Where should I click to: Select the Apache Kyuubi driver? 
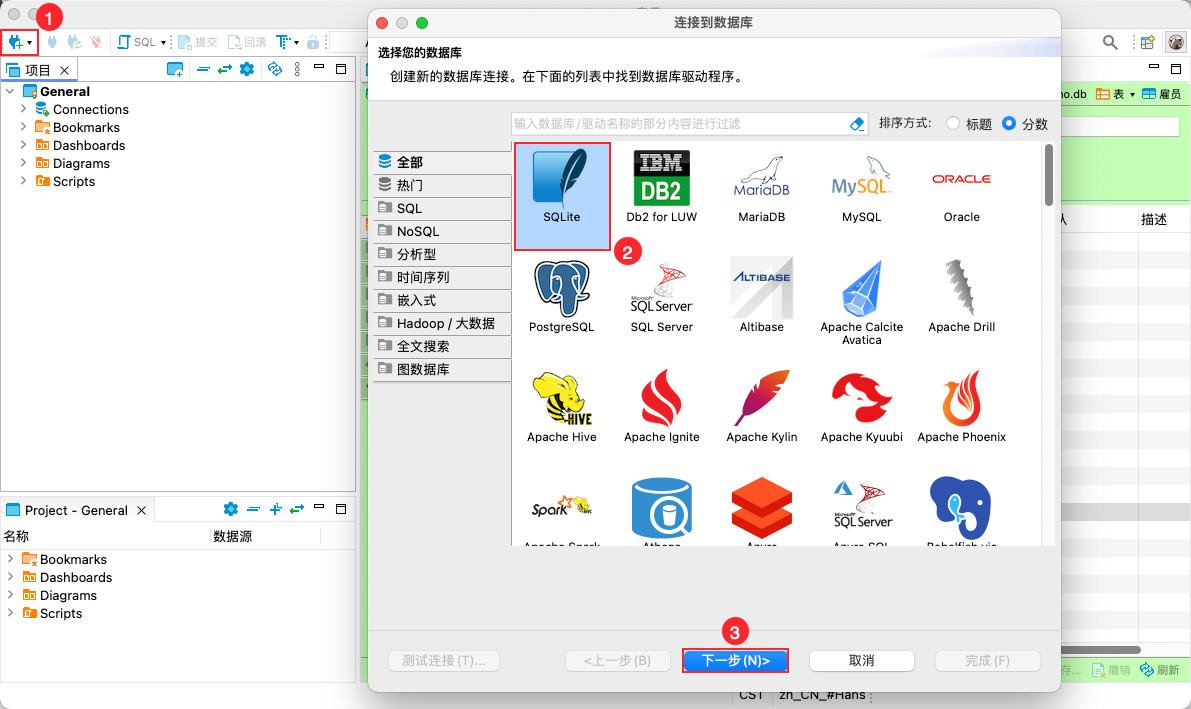pos(861,407)
